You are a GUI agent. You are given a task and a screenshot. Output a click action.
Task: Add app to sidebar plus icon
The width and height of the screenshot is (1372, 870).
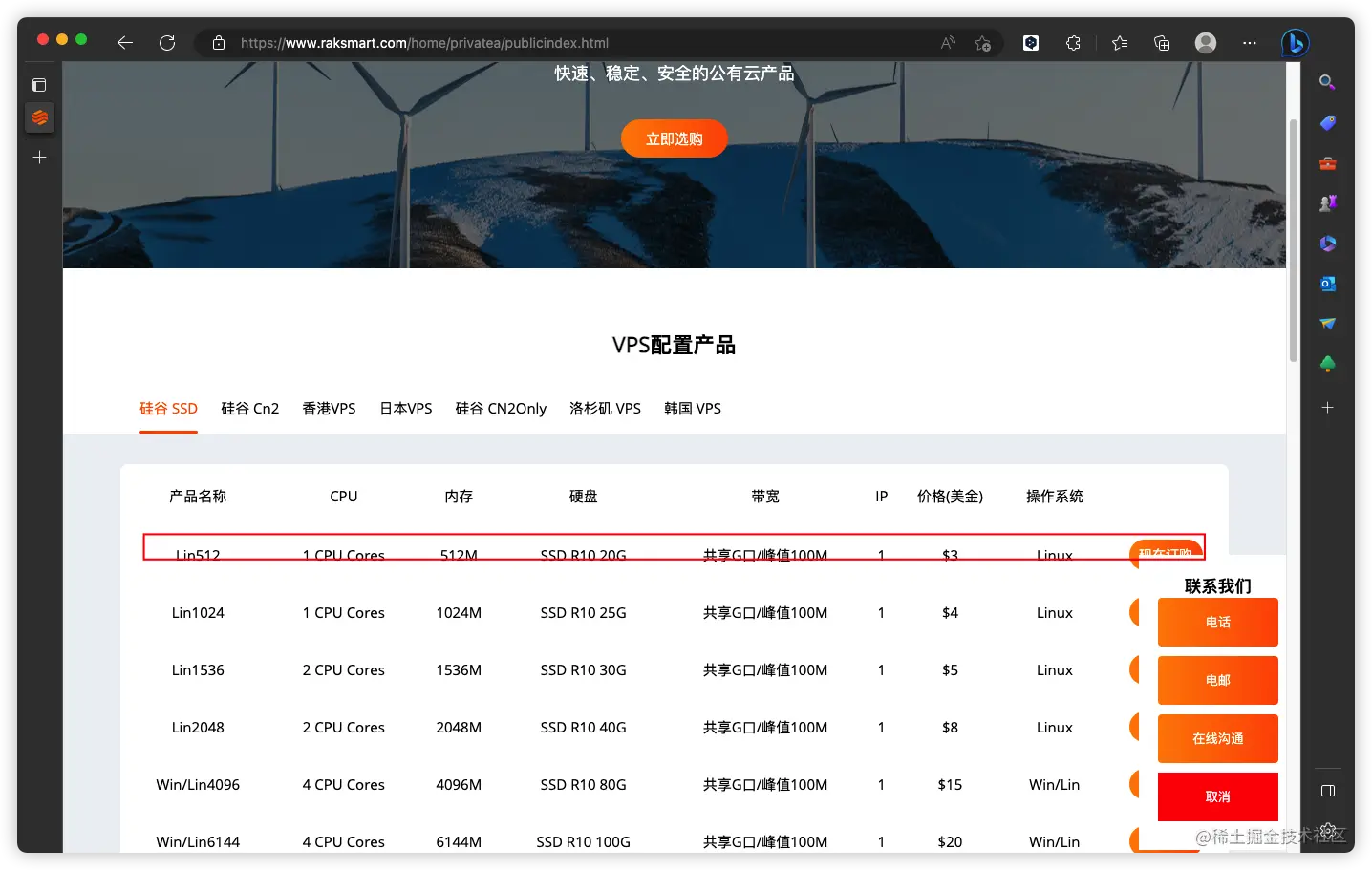[x=1327, y=407]
